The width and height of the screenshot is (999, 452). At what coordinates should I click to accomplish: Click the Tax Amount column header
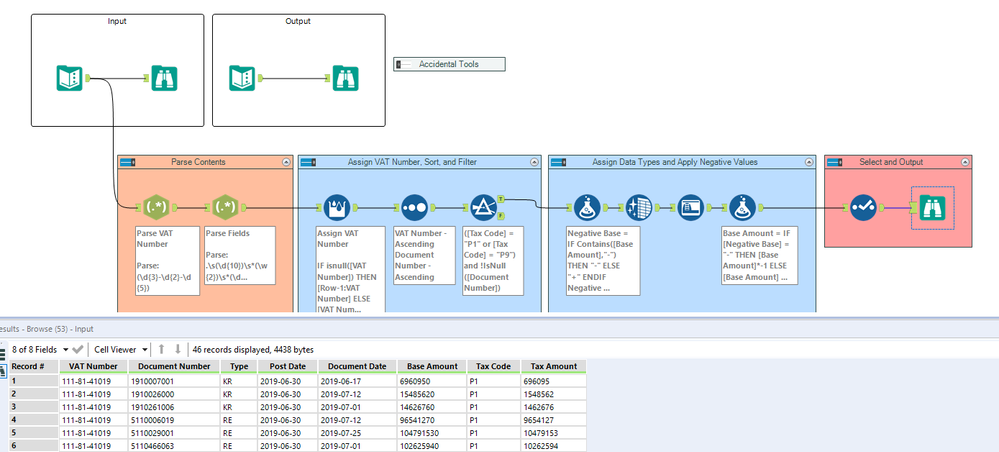pyautogui.click(x=553, y=366)
